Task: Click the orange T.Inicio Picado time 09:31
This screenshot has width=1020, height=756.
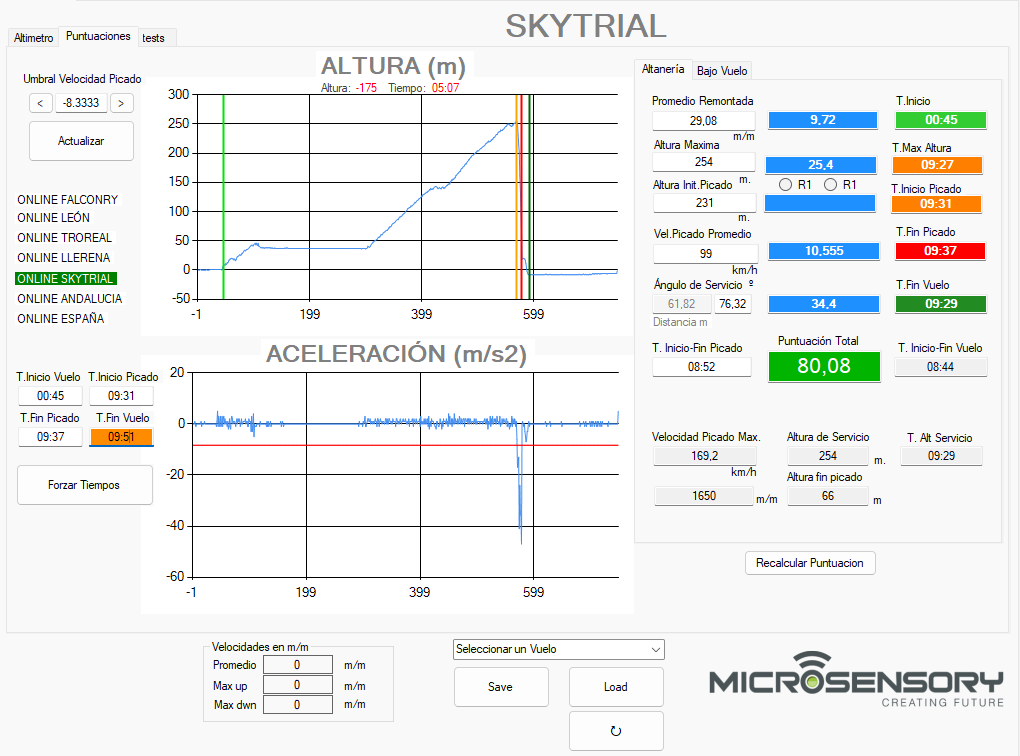Action: click(x=936, y=204)
